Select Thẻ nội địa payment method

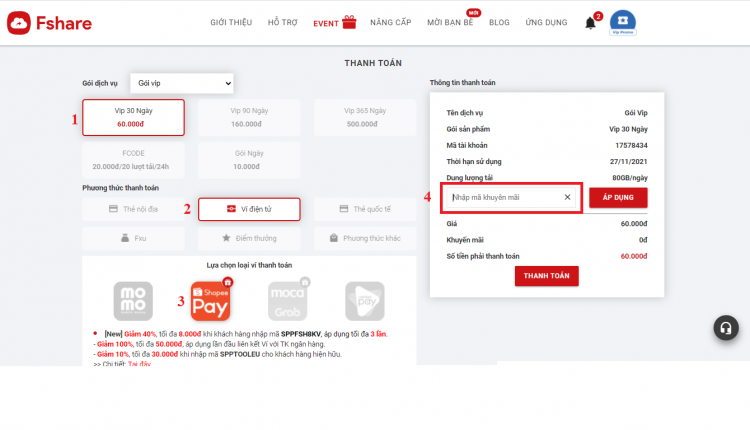133,209
